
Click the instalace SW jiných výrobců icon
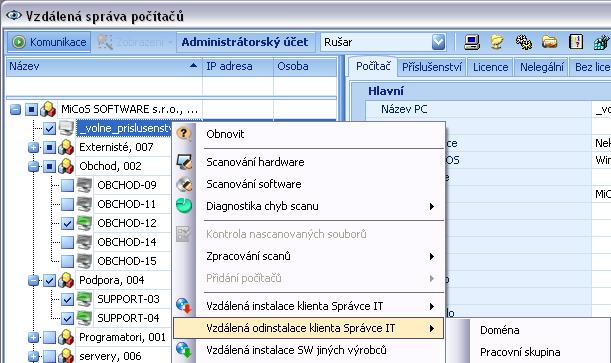(x=184, y=350)
